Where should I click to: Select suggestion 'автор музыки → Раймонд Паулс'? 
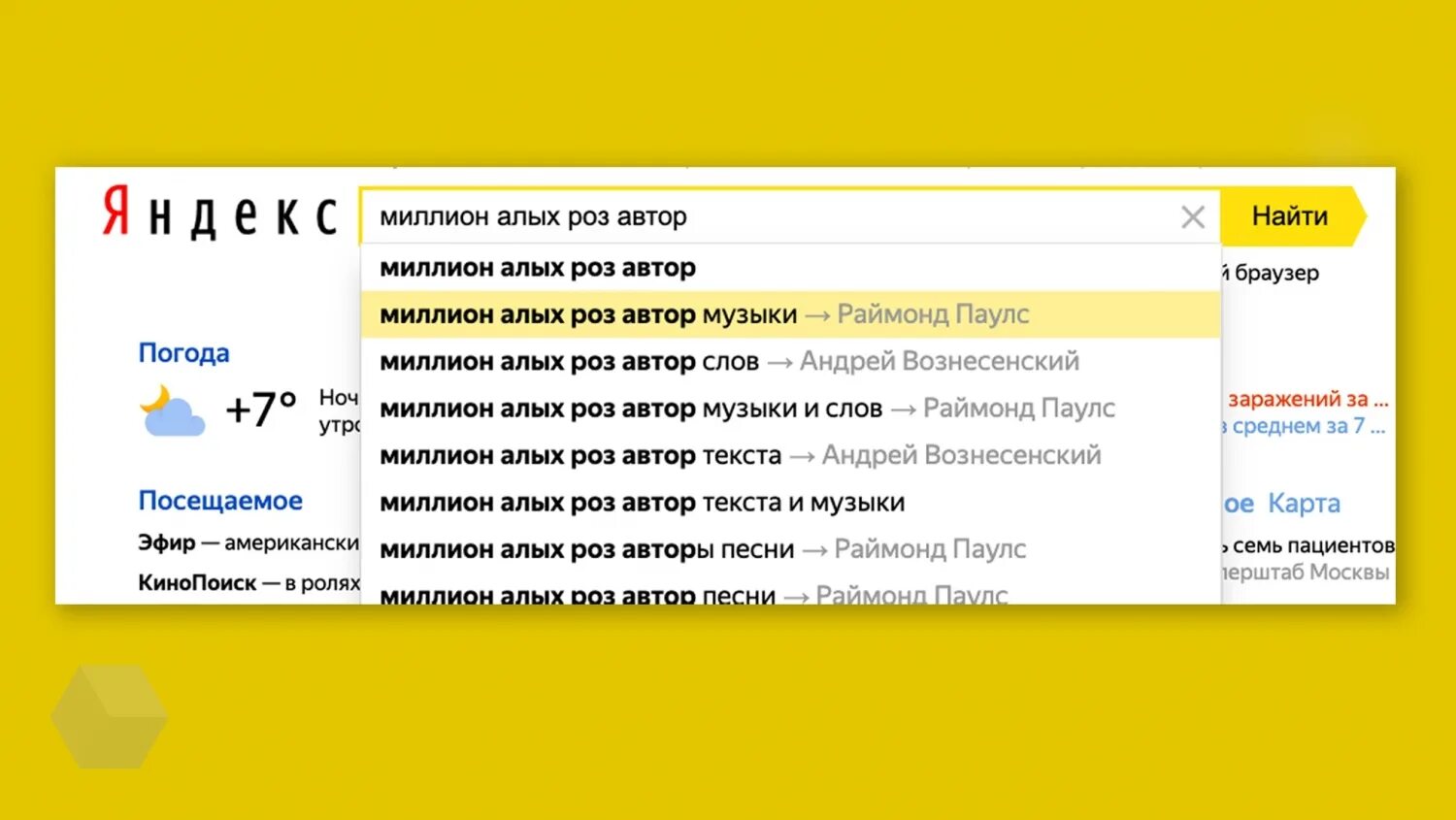[x=790, y=314]
